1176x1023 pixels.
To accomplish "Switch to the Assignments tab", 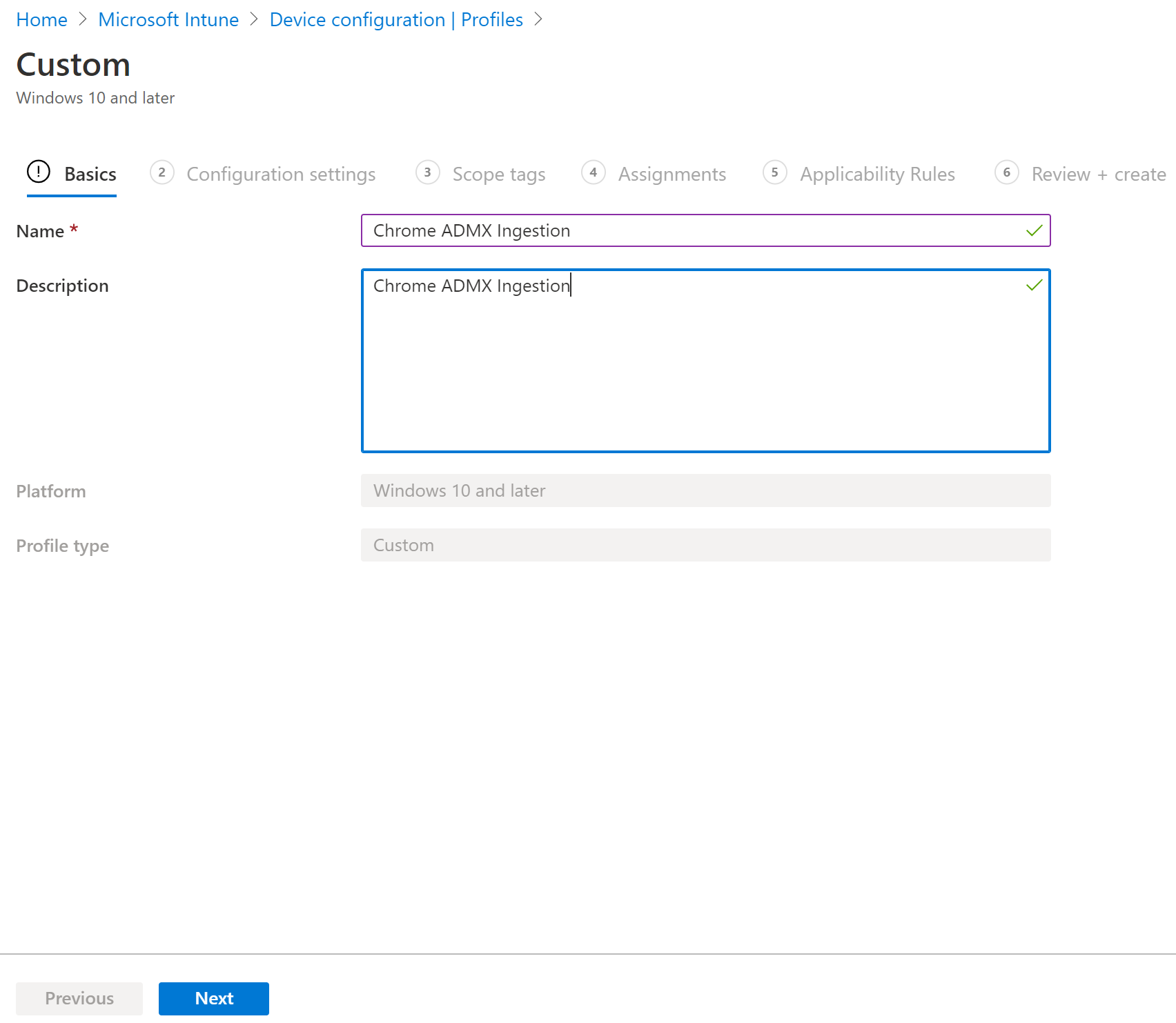I will [672, 174].
